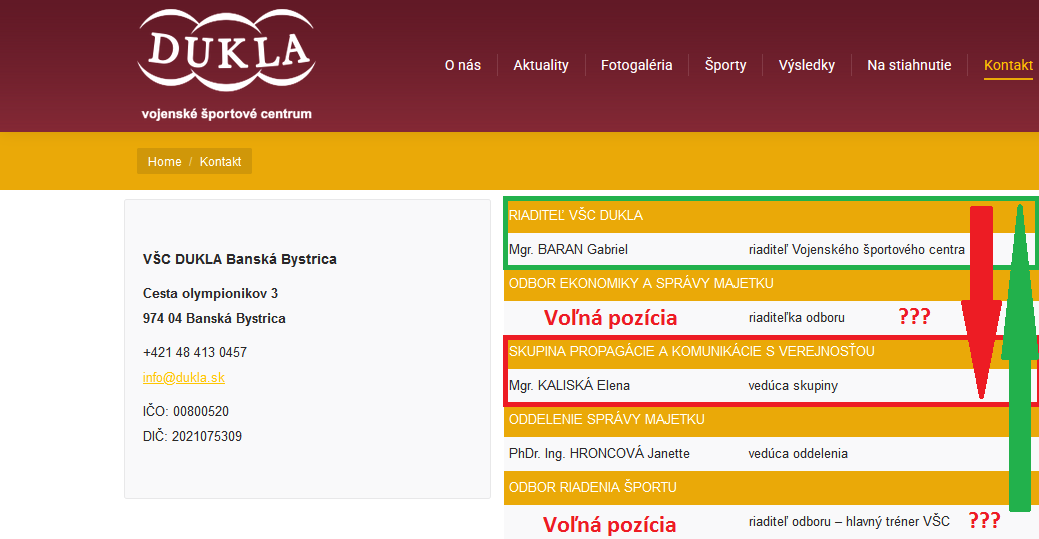Open the Na stiahnutie menu item

909,65
